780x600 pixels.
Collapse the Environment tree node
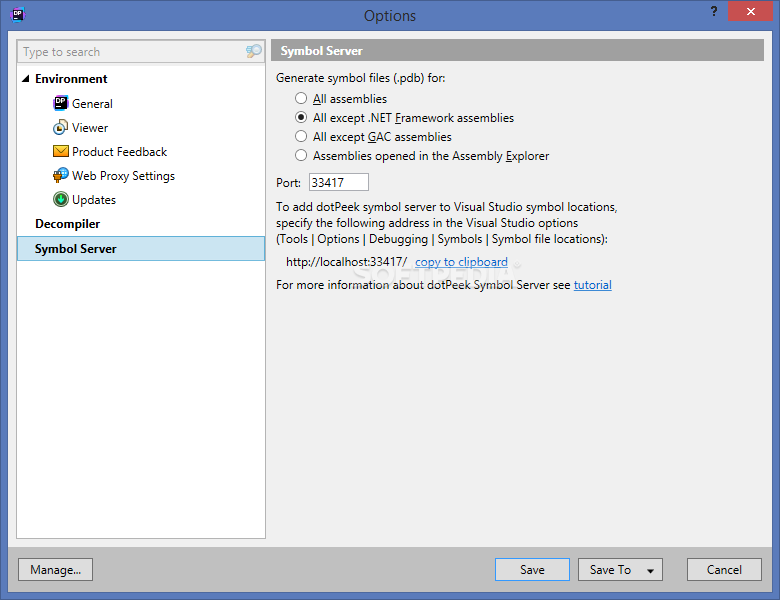tap(26, 79)
